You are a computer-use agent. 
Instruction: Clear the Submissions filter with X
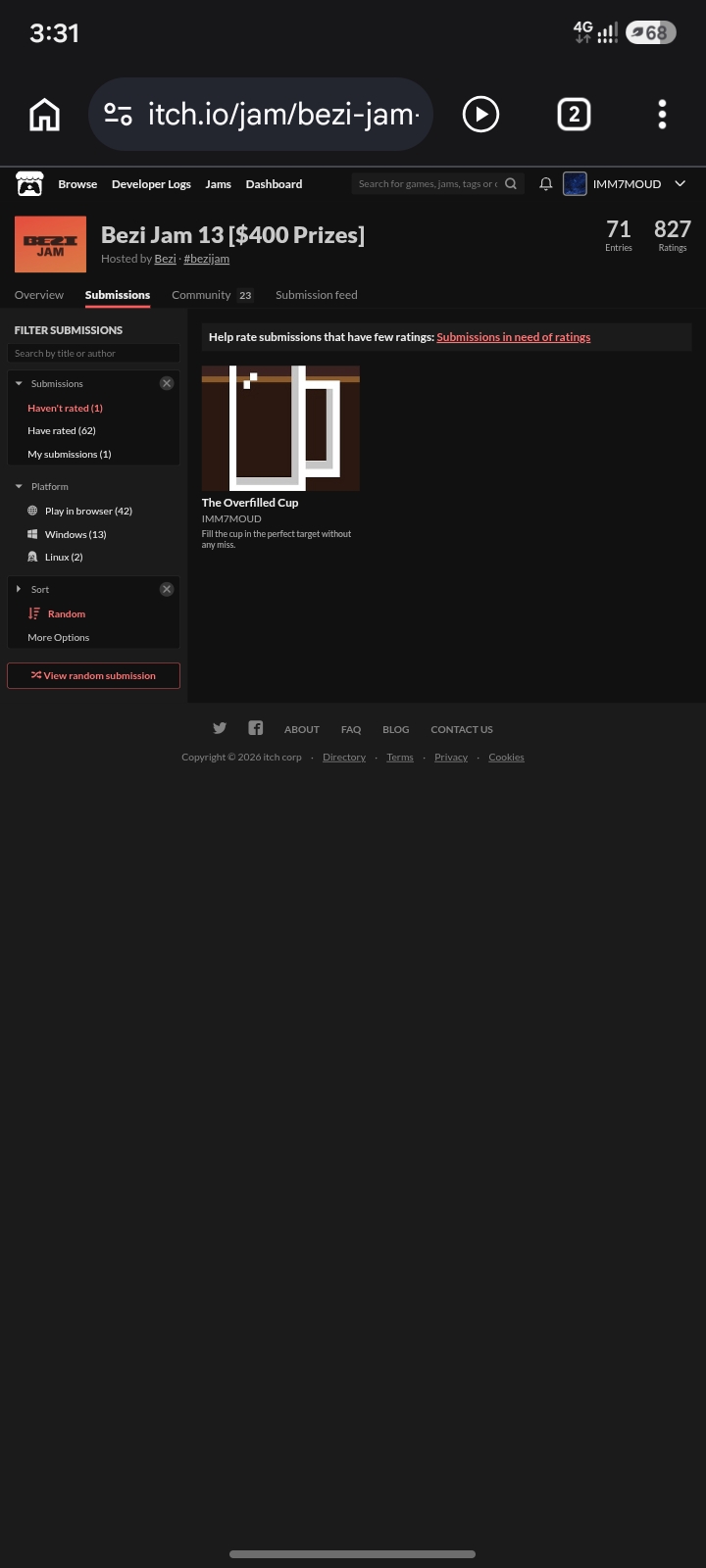(x=167, y=383)
